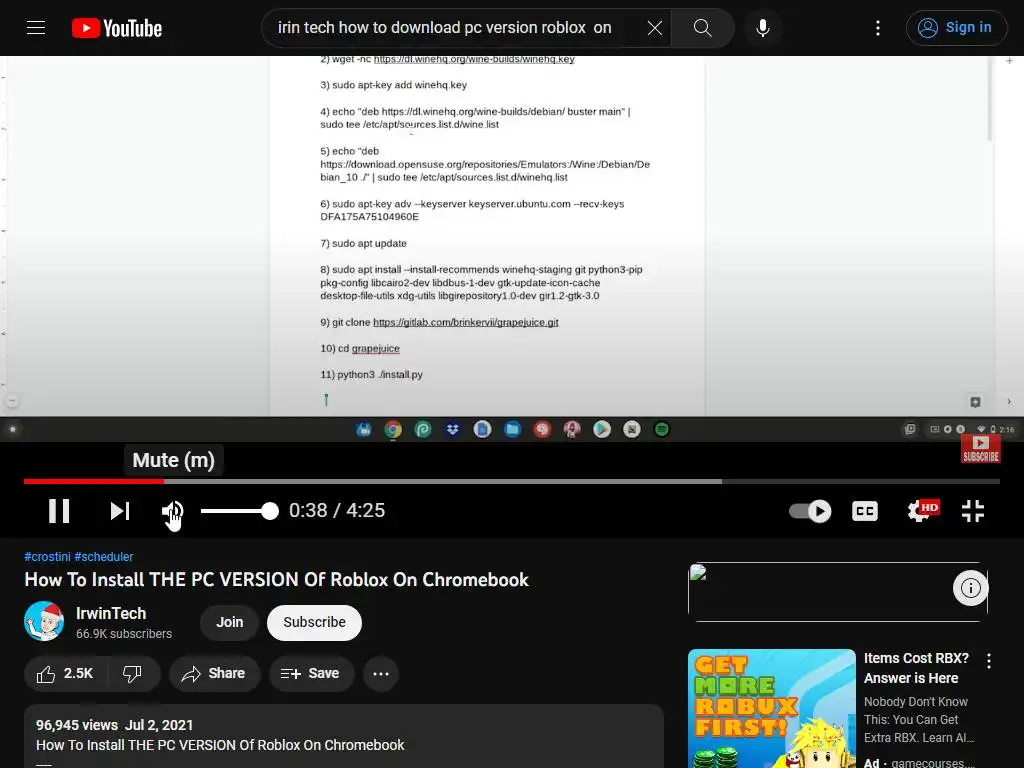Viewport: 1024px width, 768px height.
Task: Click 96,945 views Jul 2, 2021 text
Action: point(114,725)
